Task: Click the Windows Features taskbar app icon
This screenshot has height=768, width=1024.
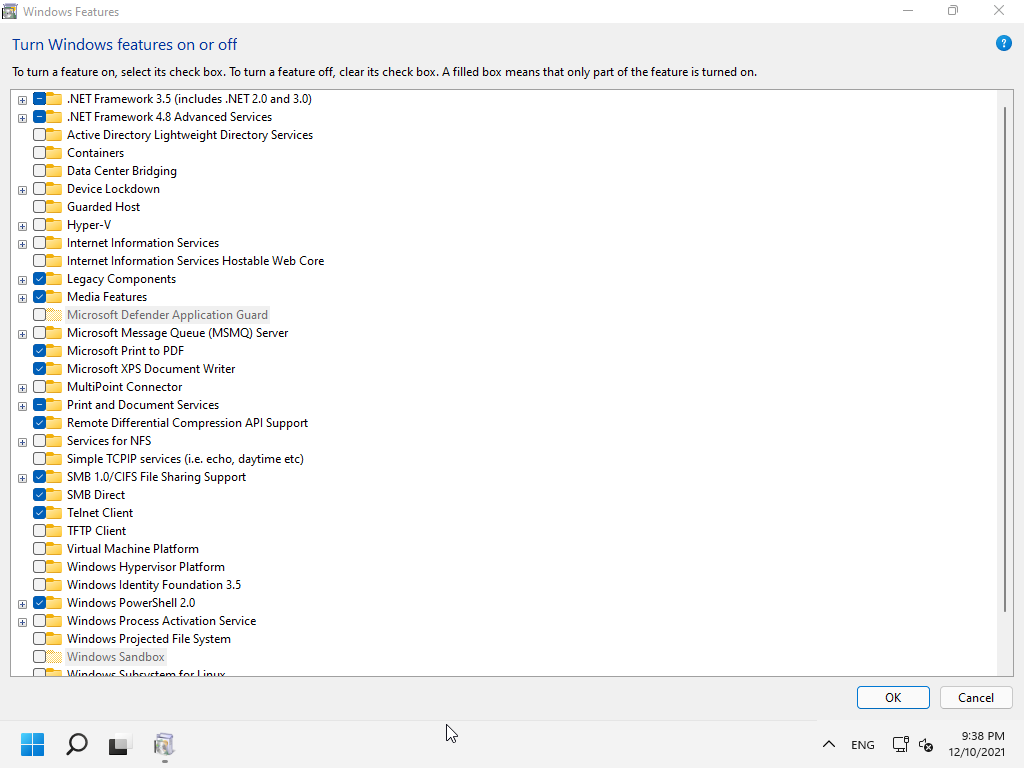Action: [164, 744]
